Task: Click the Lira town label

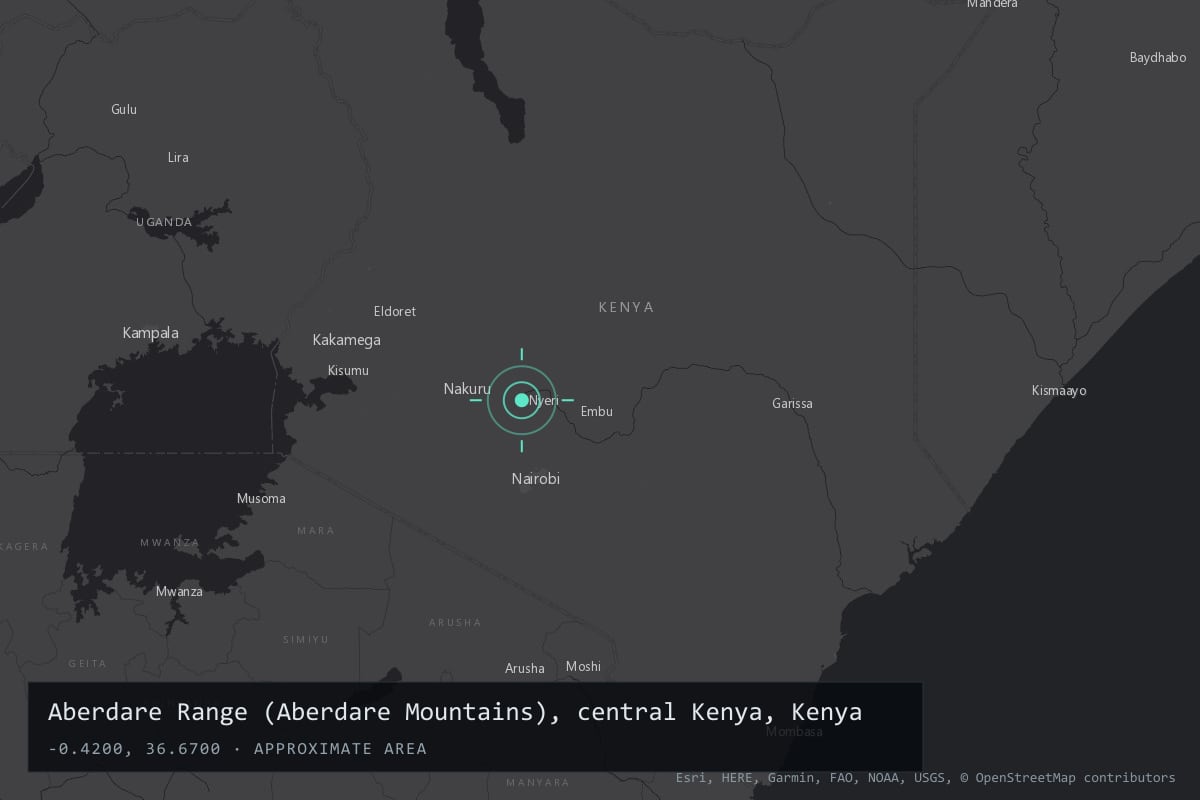Action: coord(178,157)
